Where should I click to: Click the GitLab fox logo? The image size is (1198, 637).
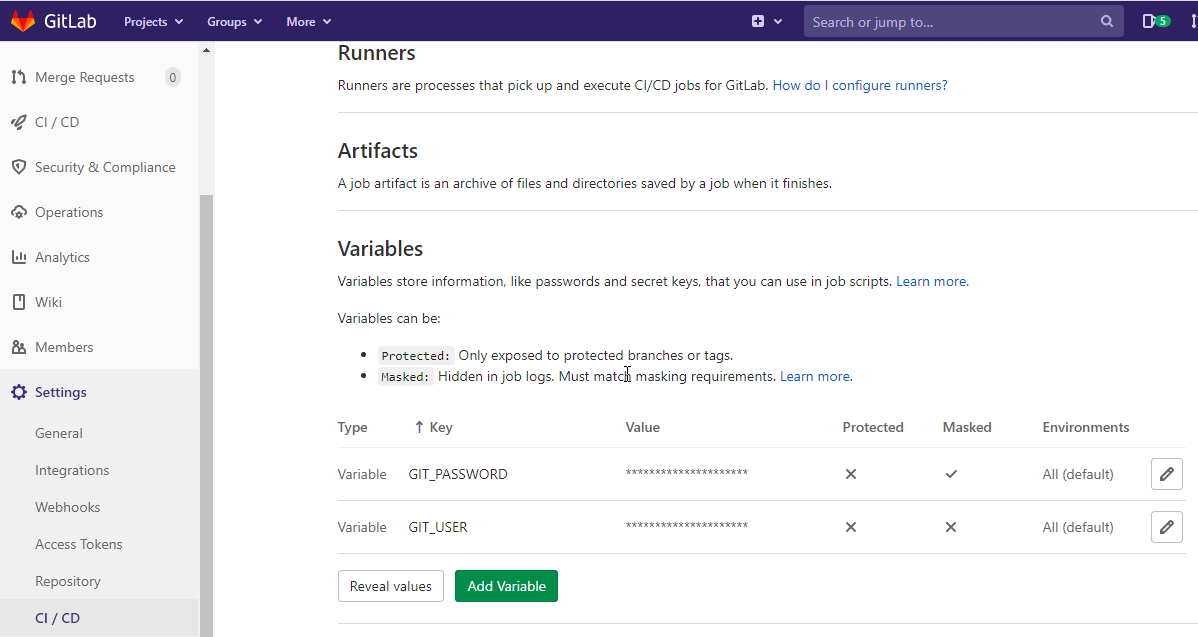(24, 20)
